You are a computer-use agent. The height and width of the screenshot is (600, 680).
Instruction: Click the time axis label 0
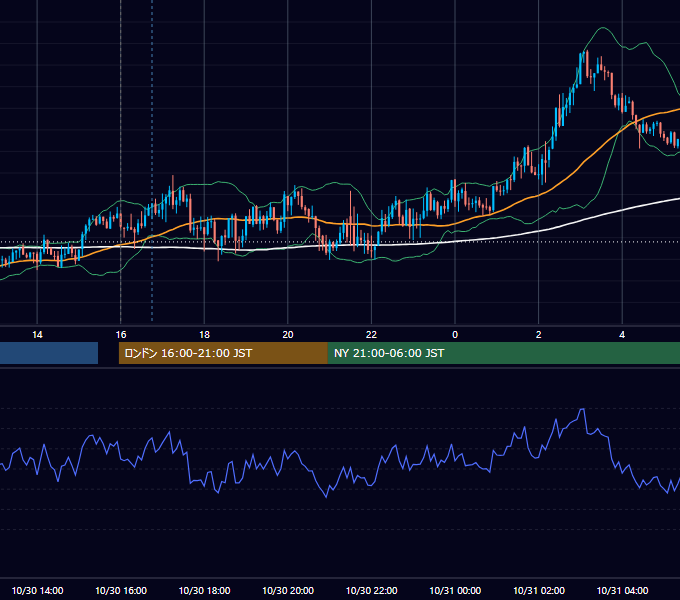point(455,335)
